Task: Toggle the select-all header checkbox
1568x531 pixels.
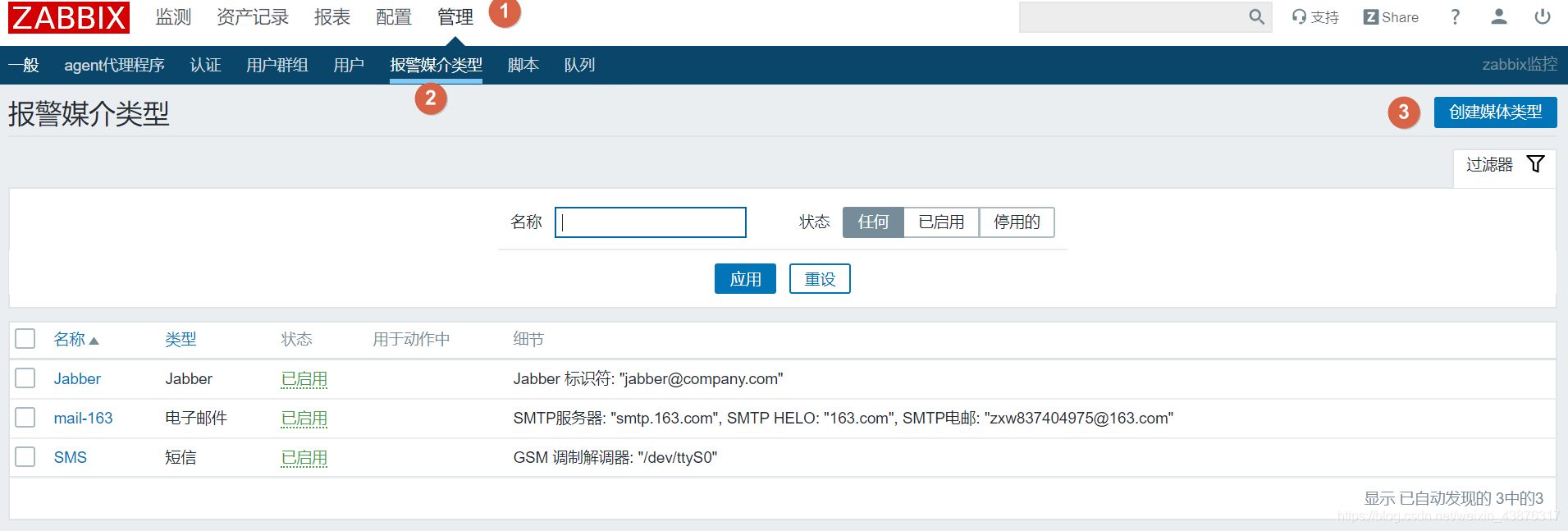Action: pos(25,339)
